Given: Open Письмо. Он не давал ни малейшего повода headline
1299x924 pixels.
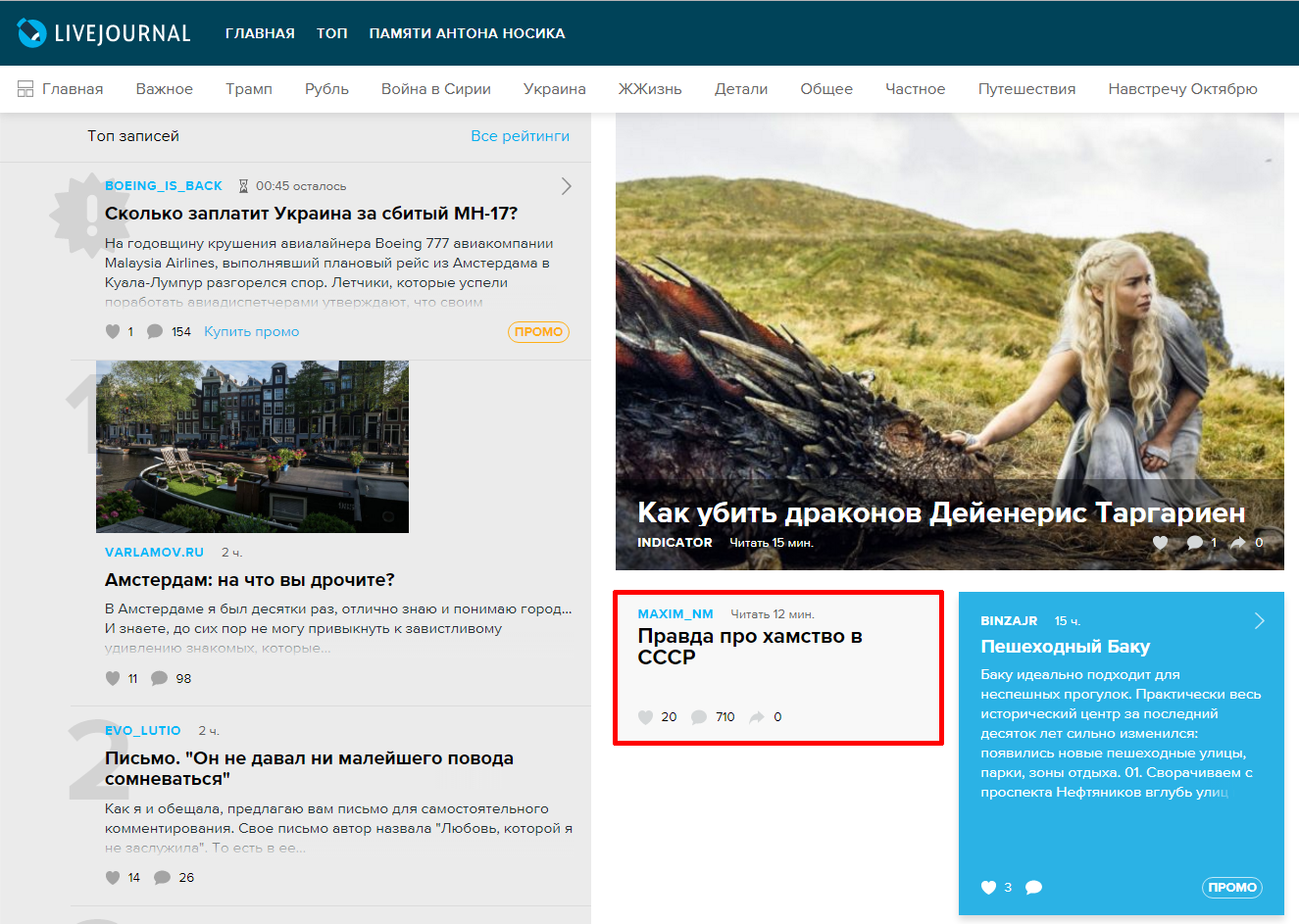Looking at the screenshot, I should pyautogui.click(x=309, y=768).
